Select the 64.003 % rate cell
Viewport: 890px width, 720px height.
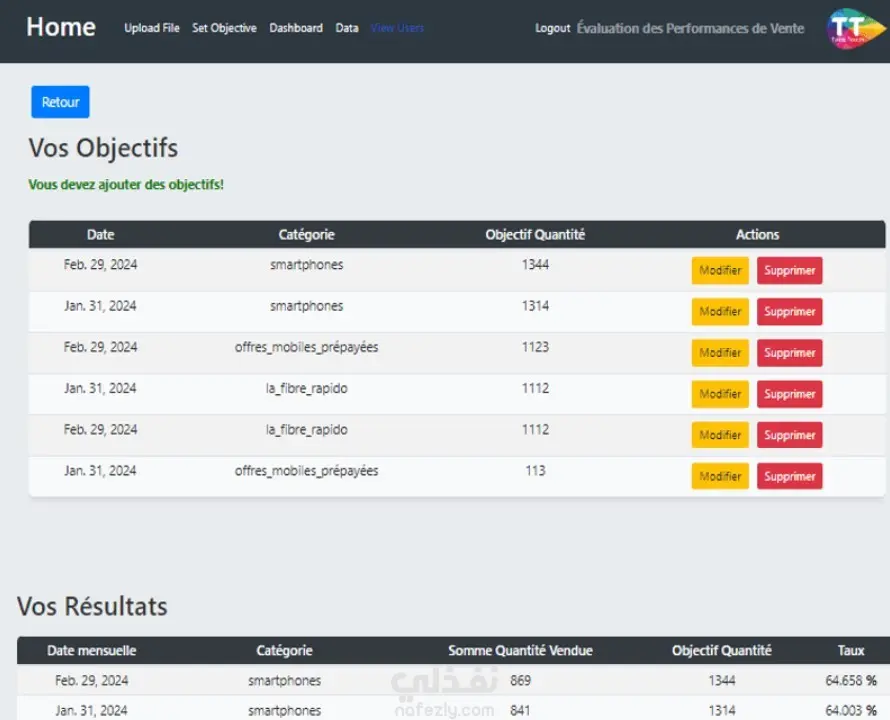coord(851,710)
